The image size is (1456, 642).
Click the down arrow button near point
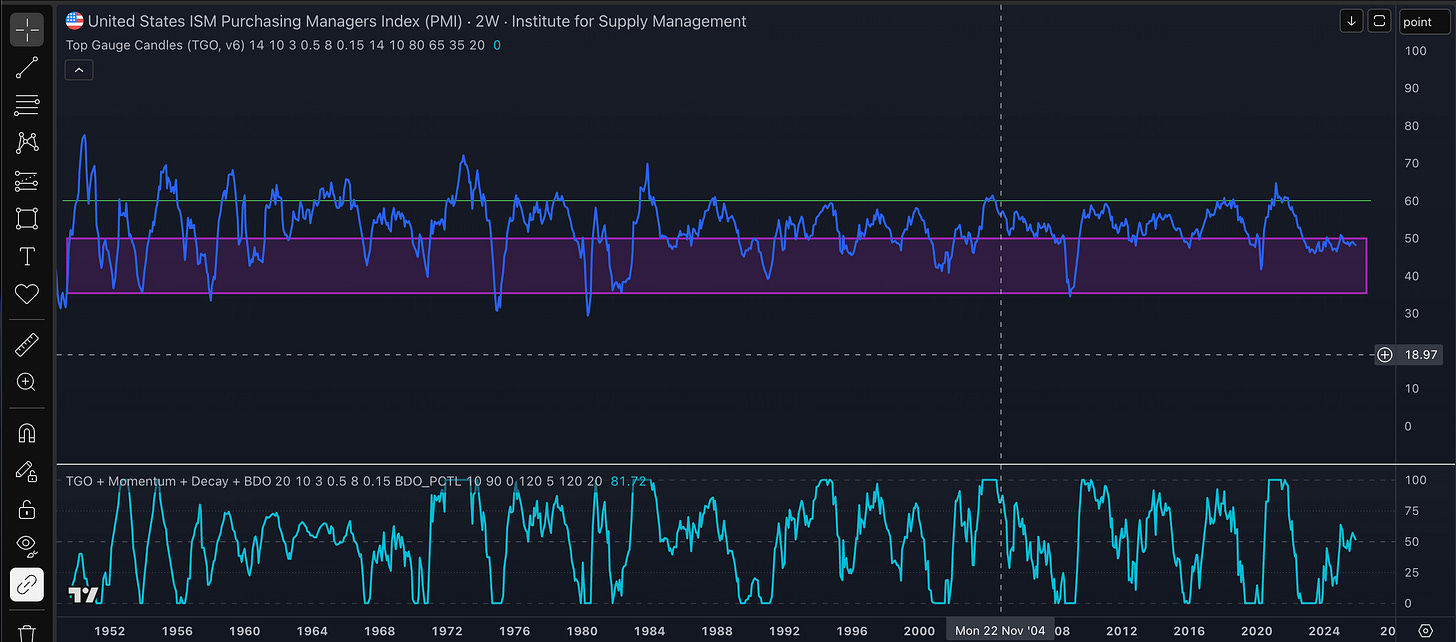tap(1352, 21)
